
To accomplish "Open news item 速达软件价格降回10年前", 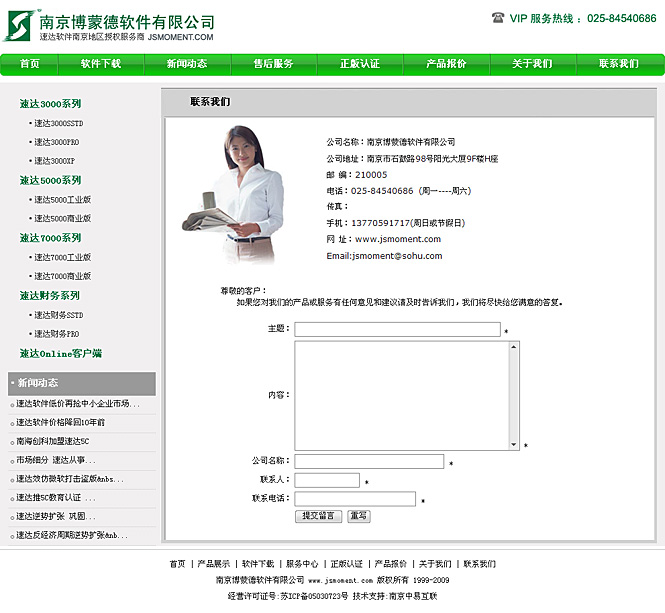I will click(x=60, y=423).
